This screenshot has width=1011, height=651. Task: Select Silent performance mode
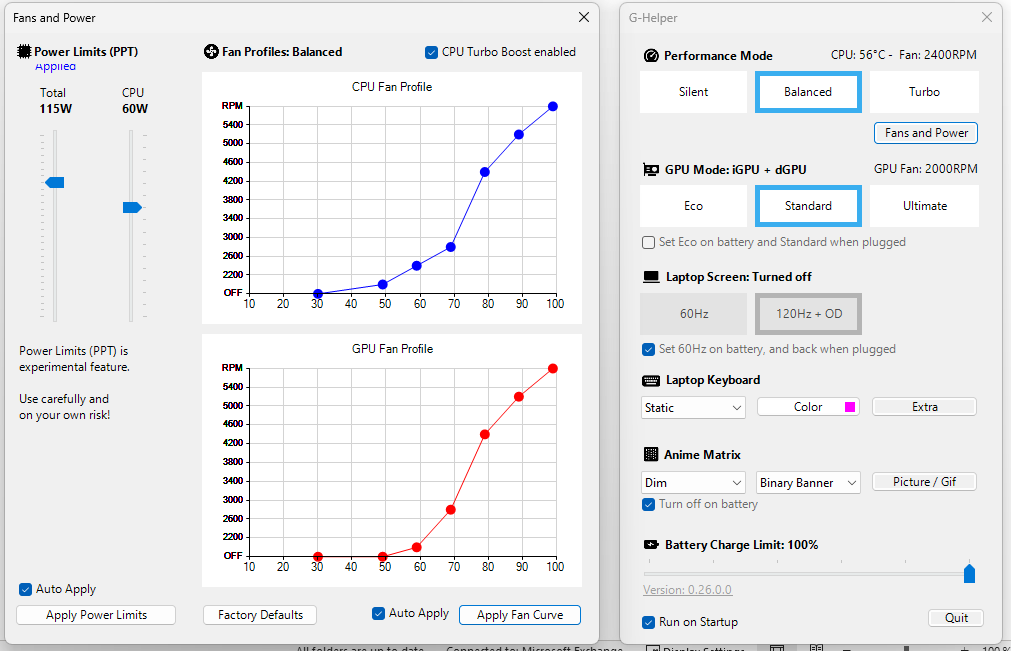point(693,92)
